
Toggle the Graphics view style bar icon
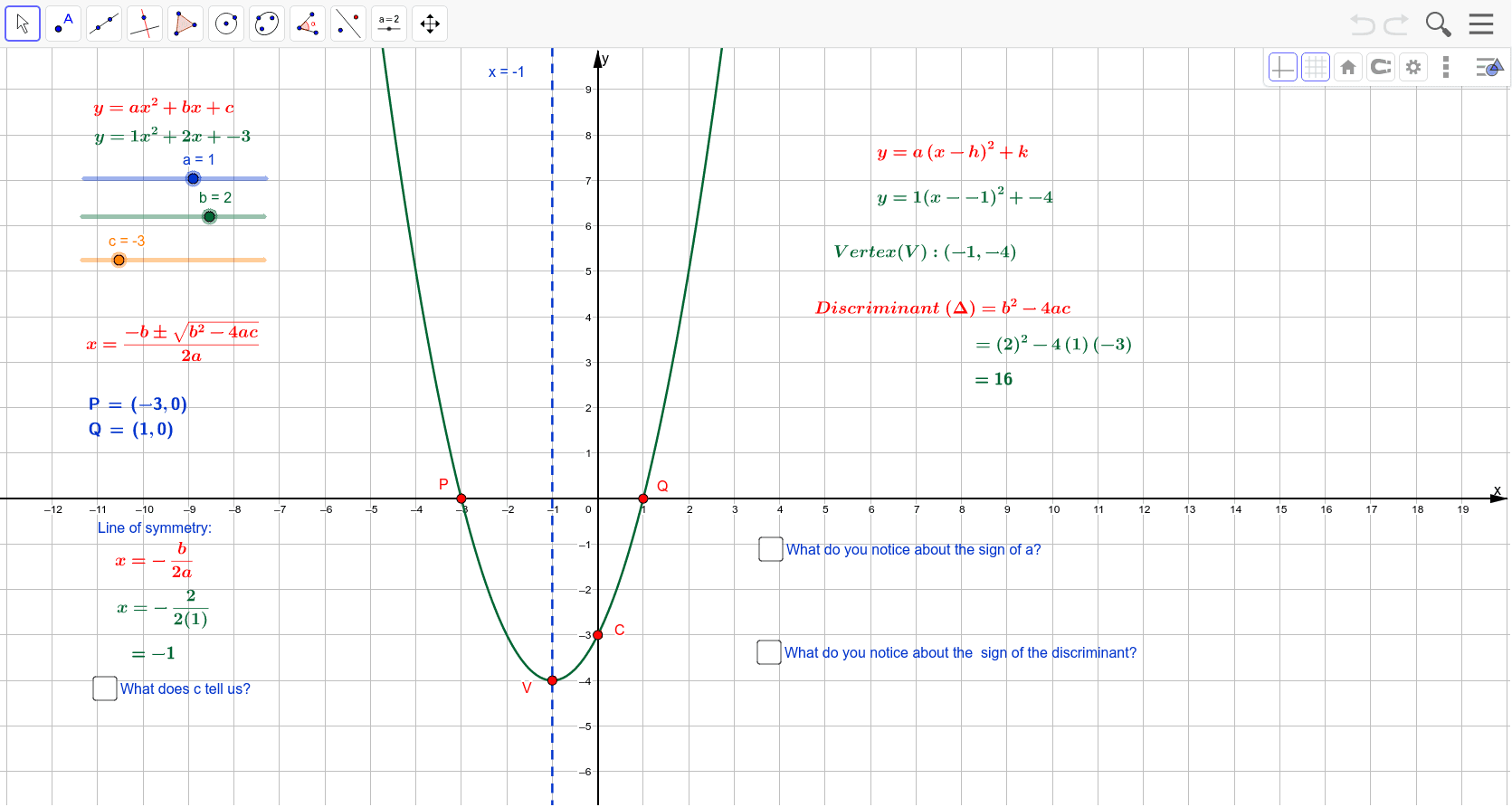pos(1489,67)
